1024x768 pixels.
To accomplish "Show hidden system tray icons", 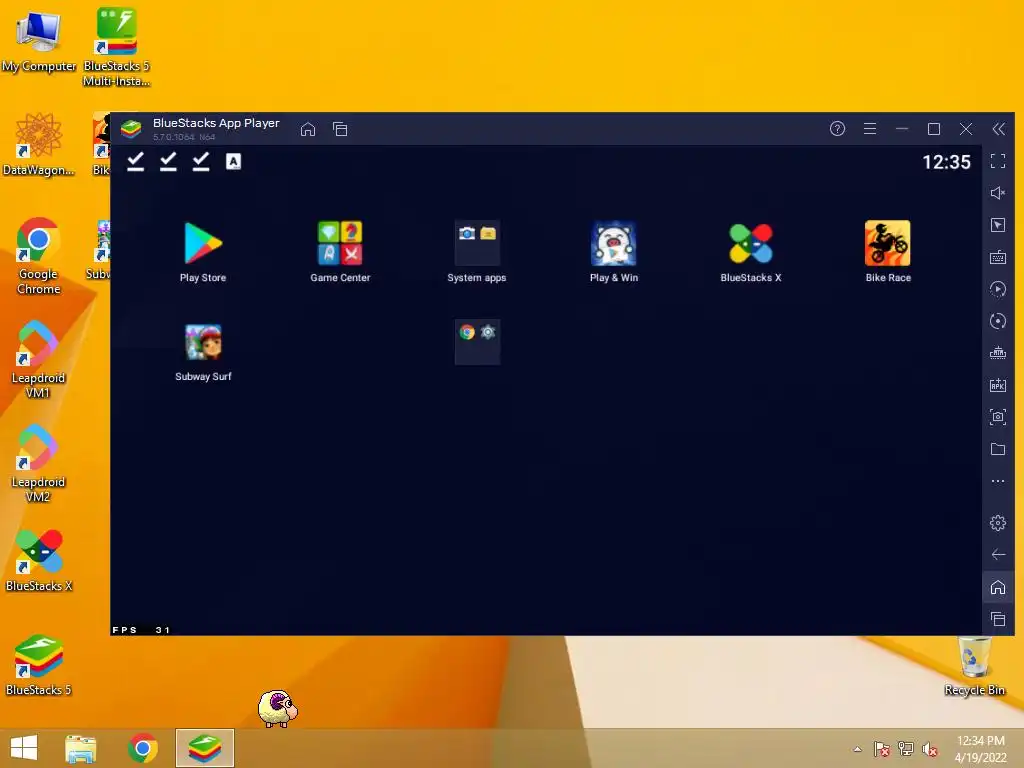I will pos(857,749).
